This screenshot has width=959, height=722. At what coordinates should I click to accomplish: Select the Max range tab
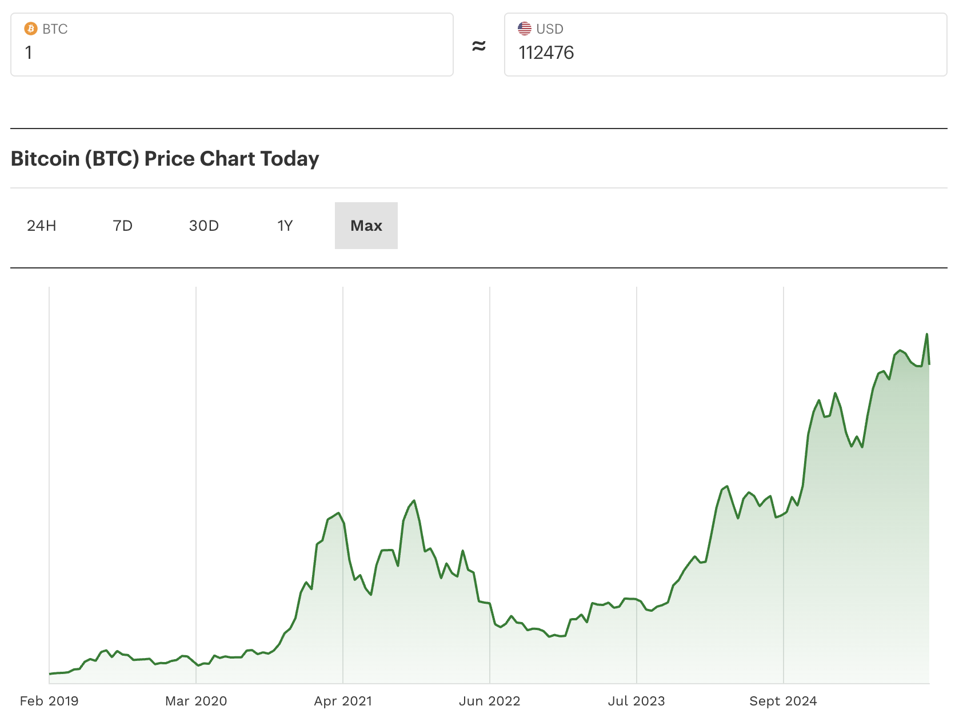pos(366,226)
